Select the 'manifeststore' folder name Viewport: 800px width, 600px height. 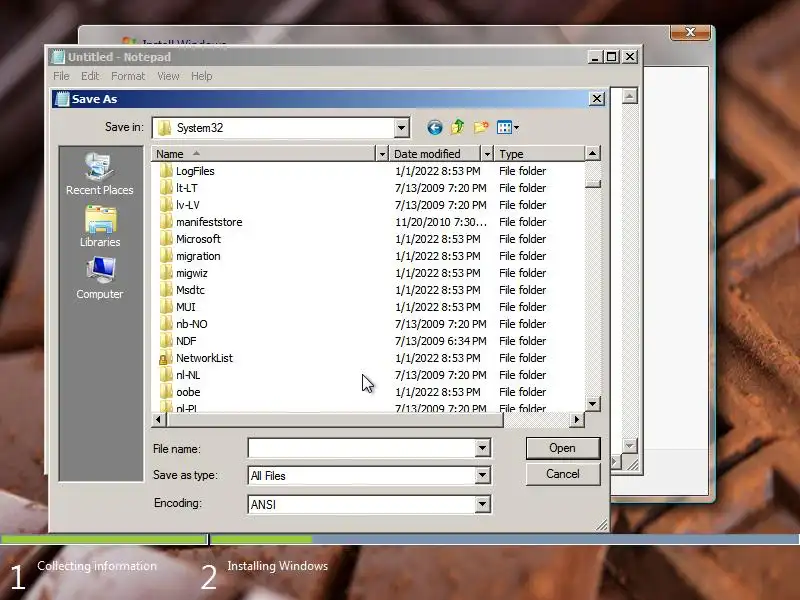pyautogui.click(x=209, y=222)
